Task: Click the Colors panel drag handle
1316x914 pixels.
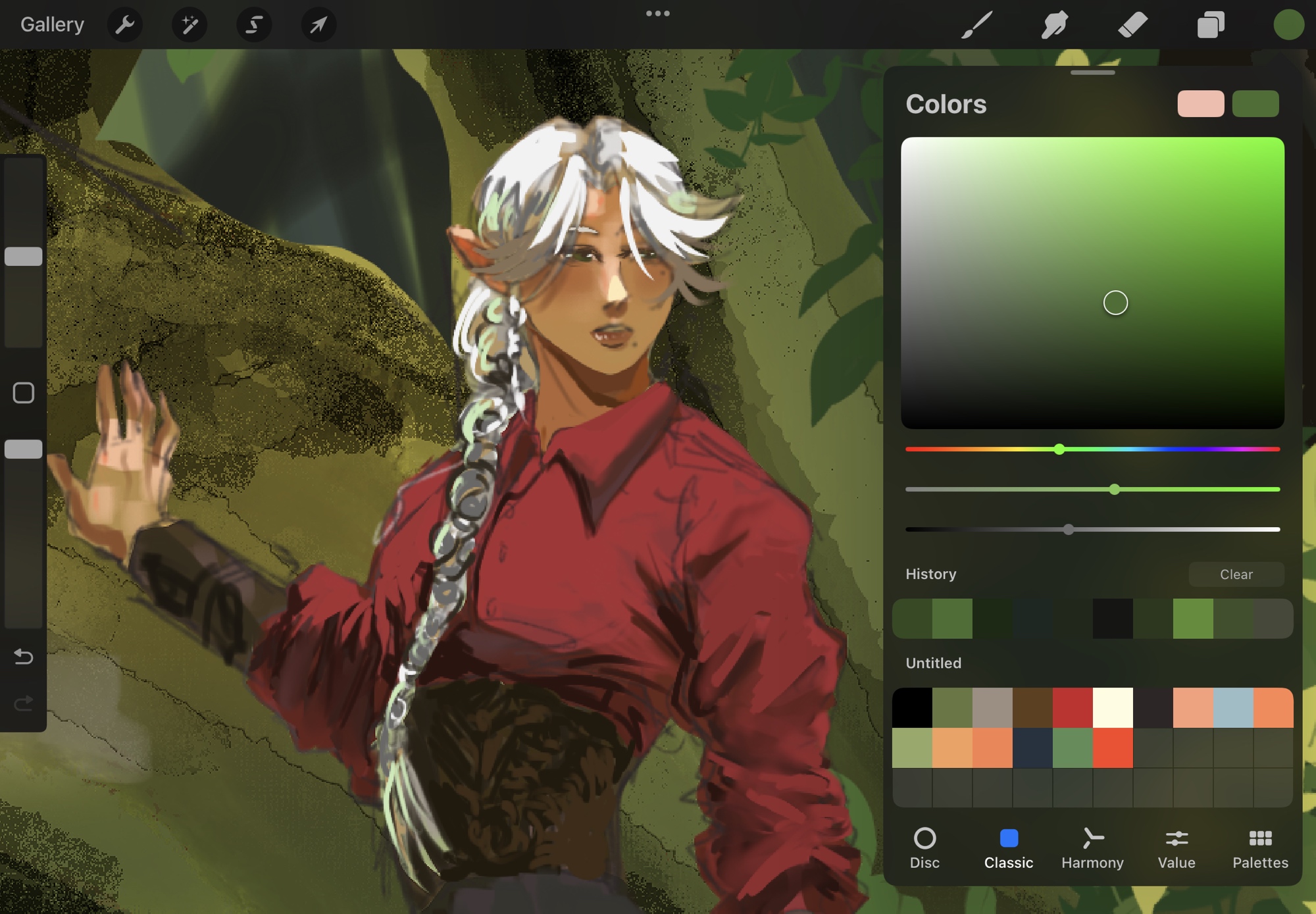Action: click(1092, 72)
